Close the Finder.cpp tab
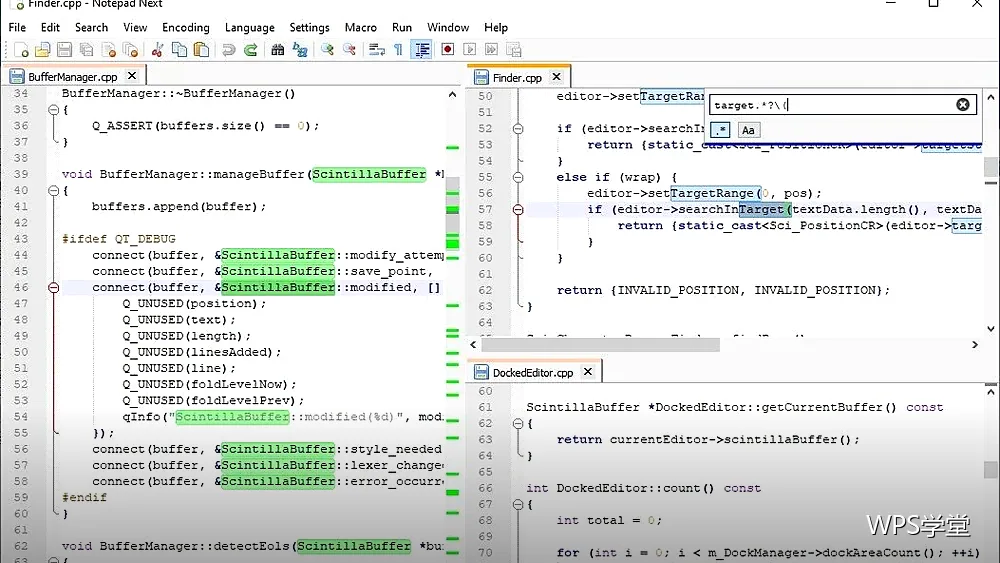The width and height of the screenshot is (1000, 563). 557,77
